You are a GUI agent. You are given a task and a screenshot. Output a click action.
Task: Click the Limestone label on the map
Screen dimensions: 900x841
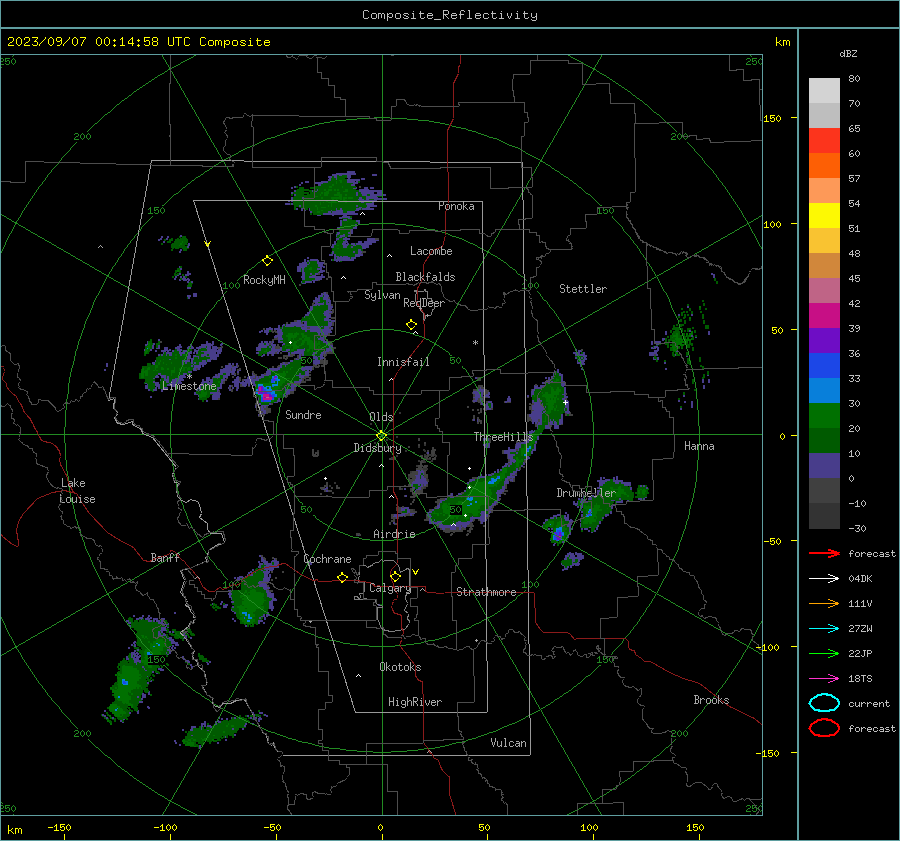[189, 386]
